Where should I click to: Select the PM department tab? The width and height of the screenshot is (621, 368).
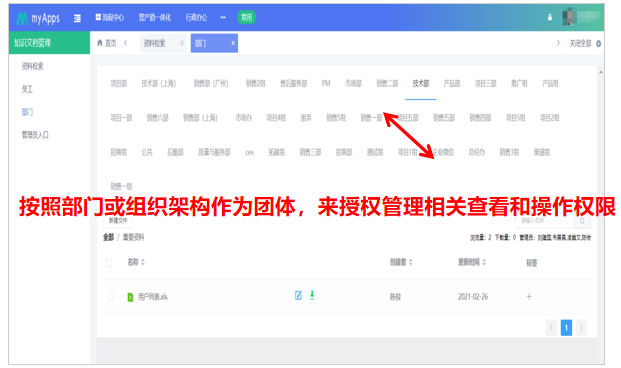(x=326, y=83)
